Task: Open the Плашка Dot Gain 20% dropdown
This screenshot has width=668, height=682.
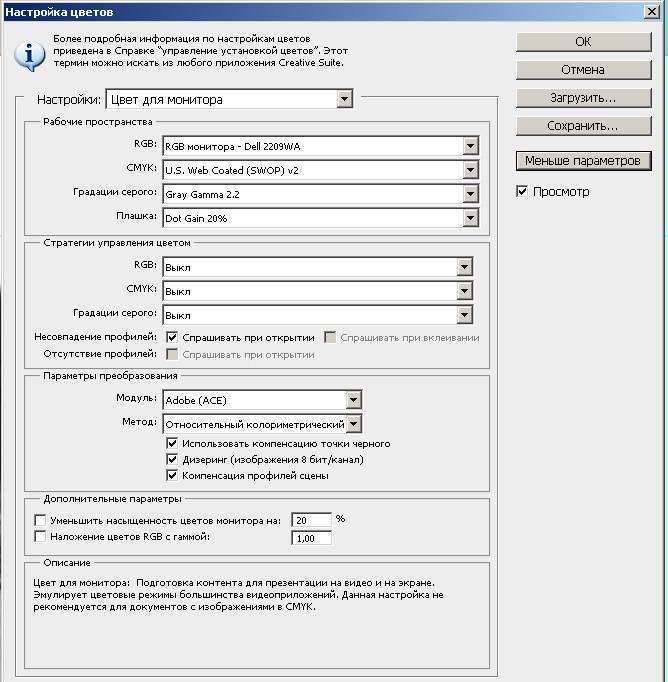Action: [x=470, y=218]
